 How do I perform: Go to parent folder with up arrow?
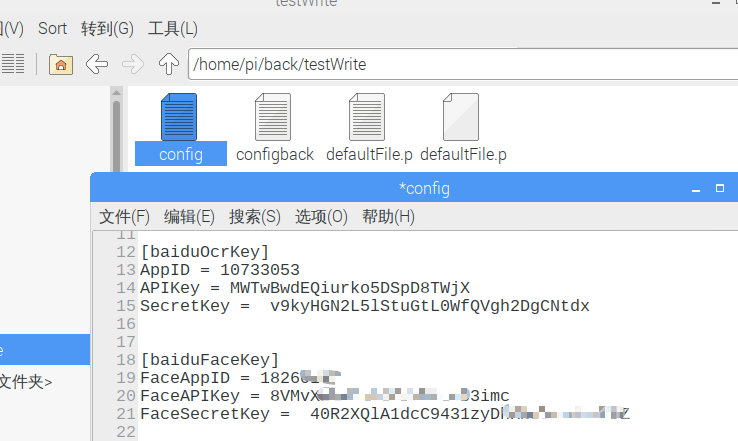(x=168, y=65)
